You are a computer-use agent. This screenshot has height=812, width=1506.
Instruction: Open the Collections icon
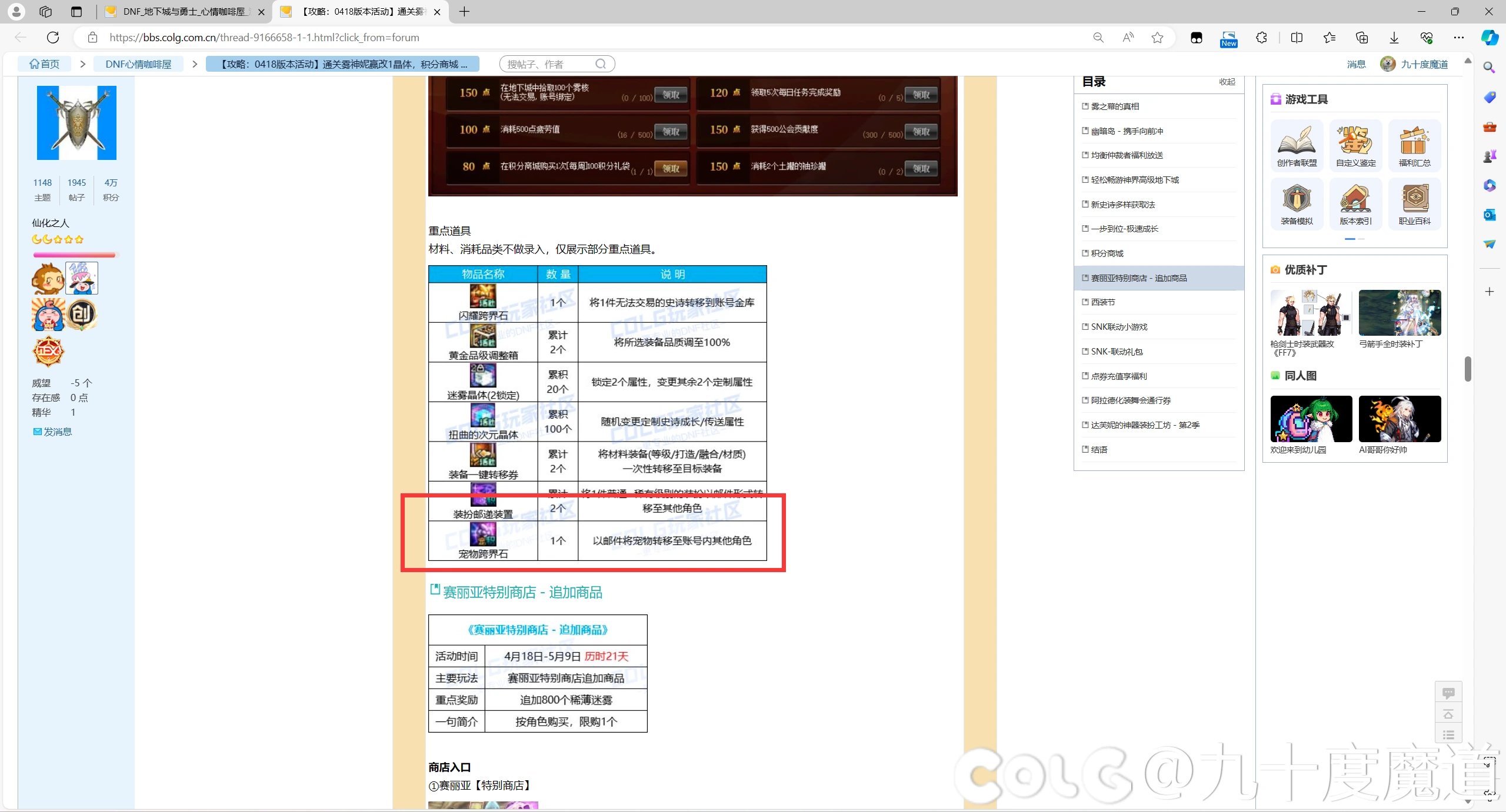click(x=1362, y=38)
